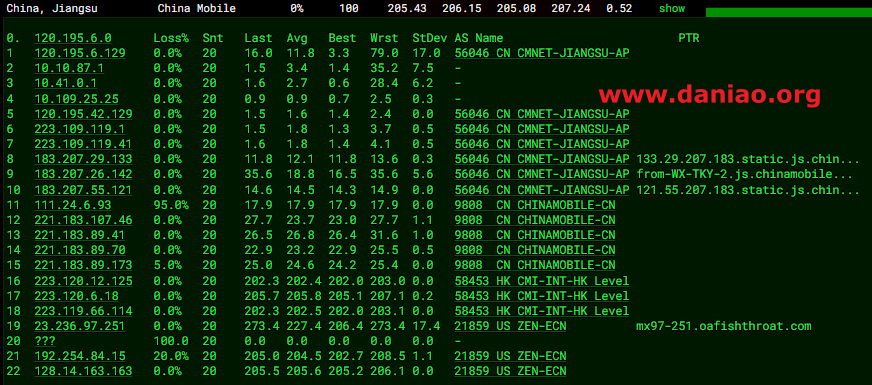Viewport: 872px width, 385px height.
Task: Open AS link CMNET-JIANGSU-AP in hop 1
Action: coord(542,53)
